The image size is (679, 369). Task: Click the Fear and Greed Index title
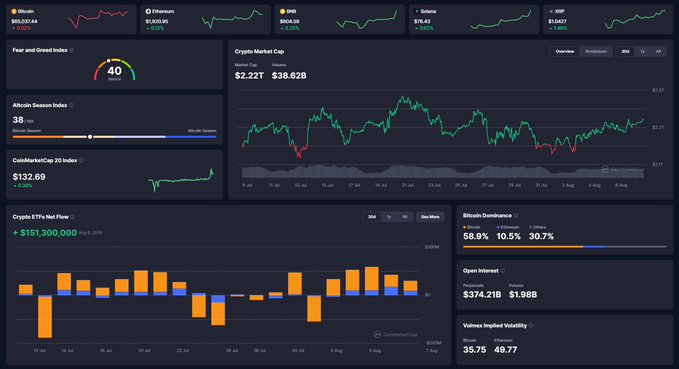pos(40,50)
